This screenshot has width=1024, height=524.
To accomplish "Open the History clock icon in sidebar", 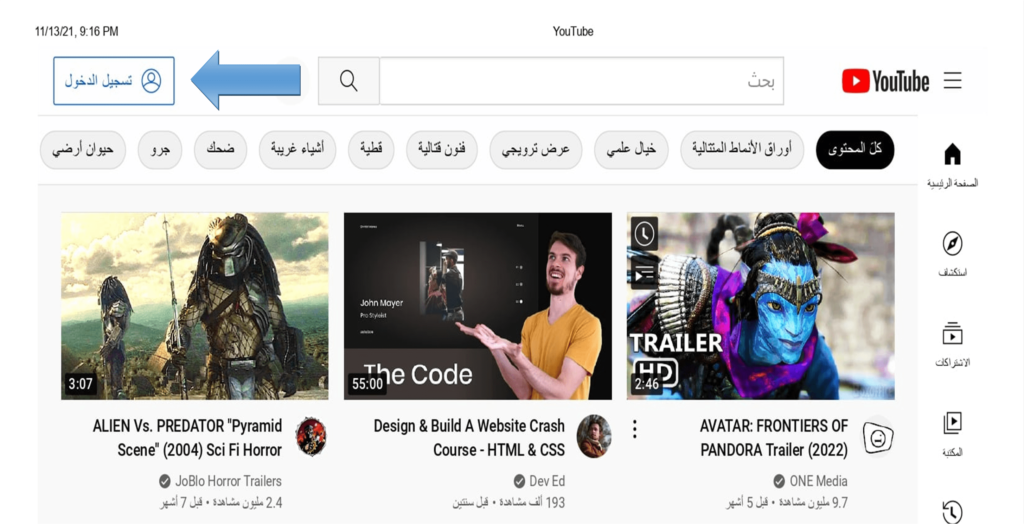I will [x=952, y=512].
